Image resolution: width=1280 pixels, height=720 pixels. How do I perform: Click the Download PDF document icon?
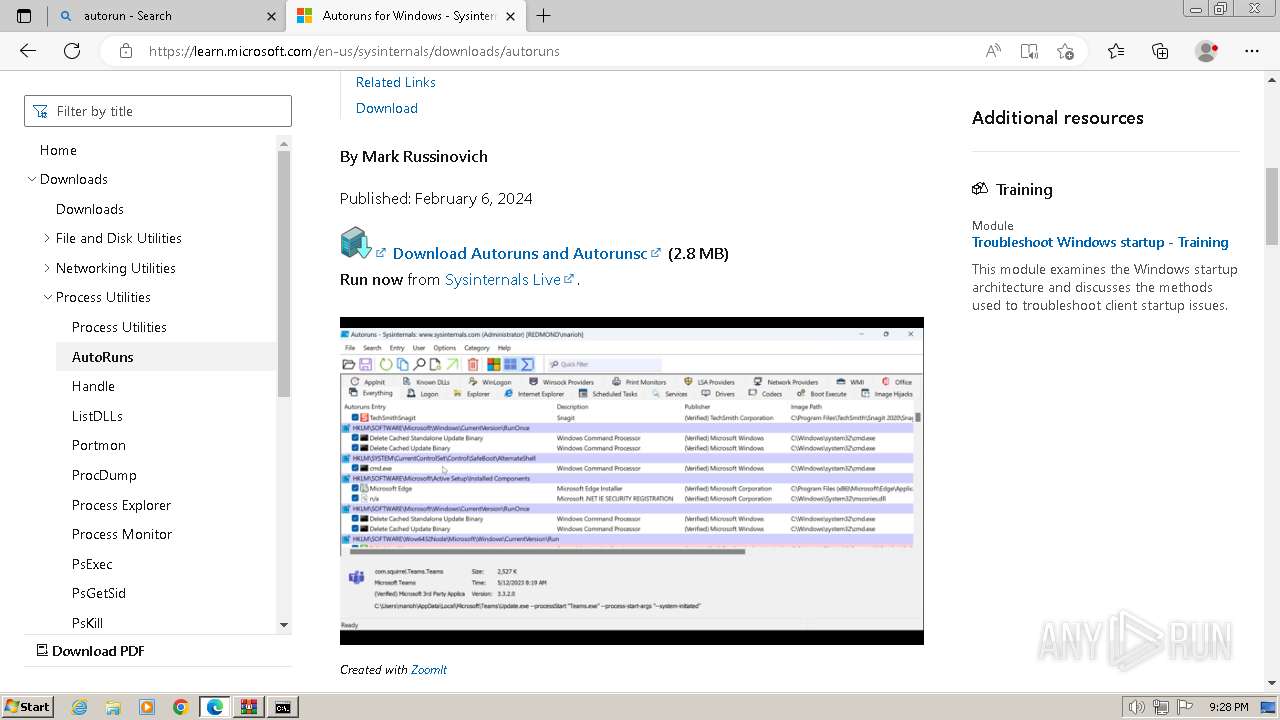pos(42,650)
